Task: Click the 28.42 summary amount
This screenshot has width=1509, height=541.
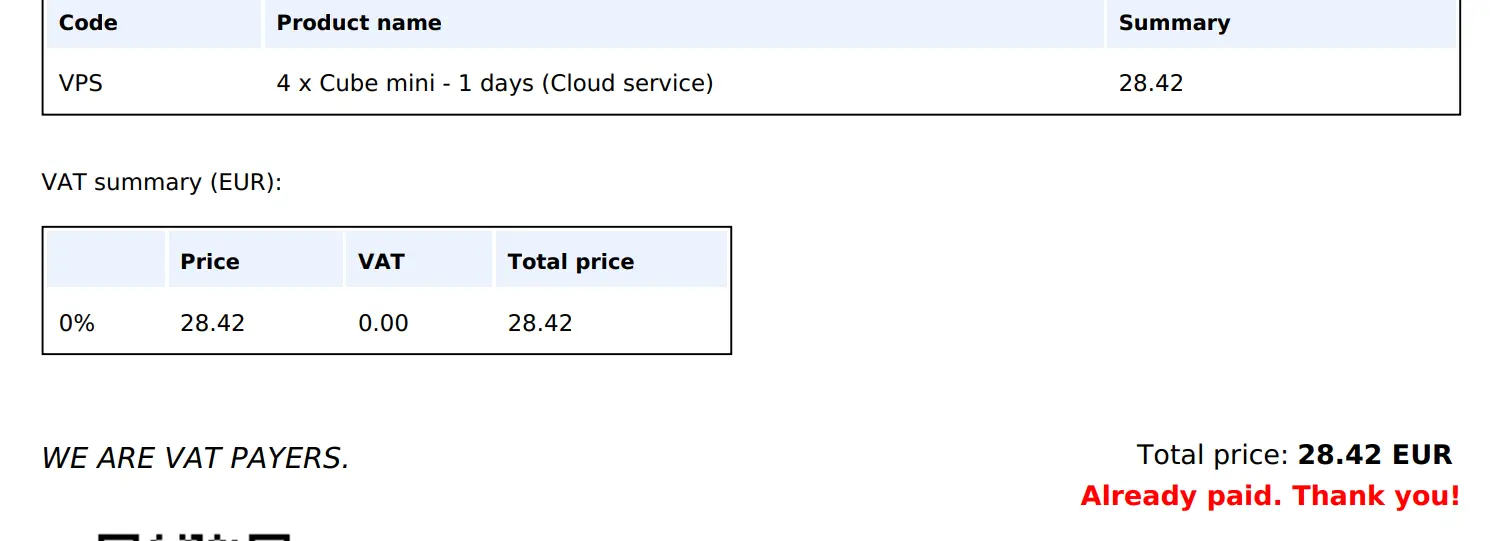Action: (x=1151, y=83)
